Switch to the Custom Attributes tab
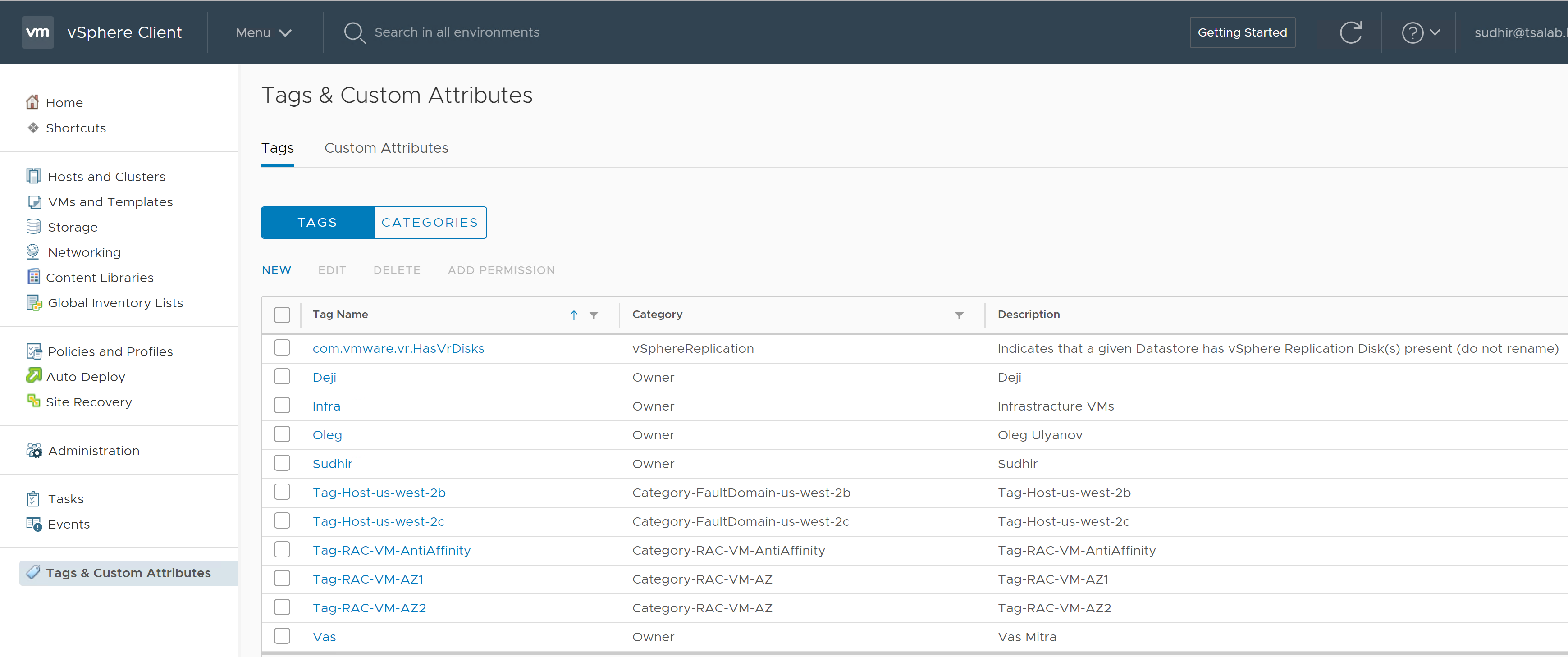 pos(386,148)
